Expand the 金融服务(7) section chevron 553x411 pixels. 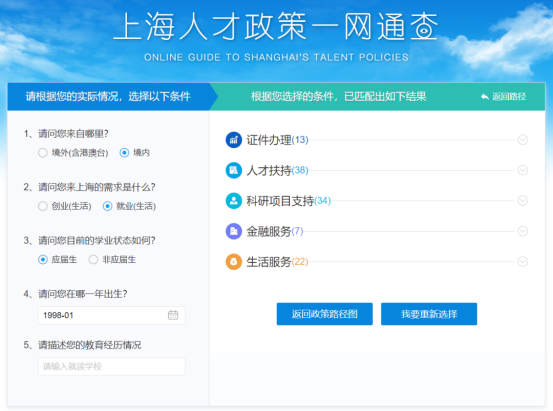click(x=522, y=231)
